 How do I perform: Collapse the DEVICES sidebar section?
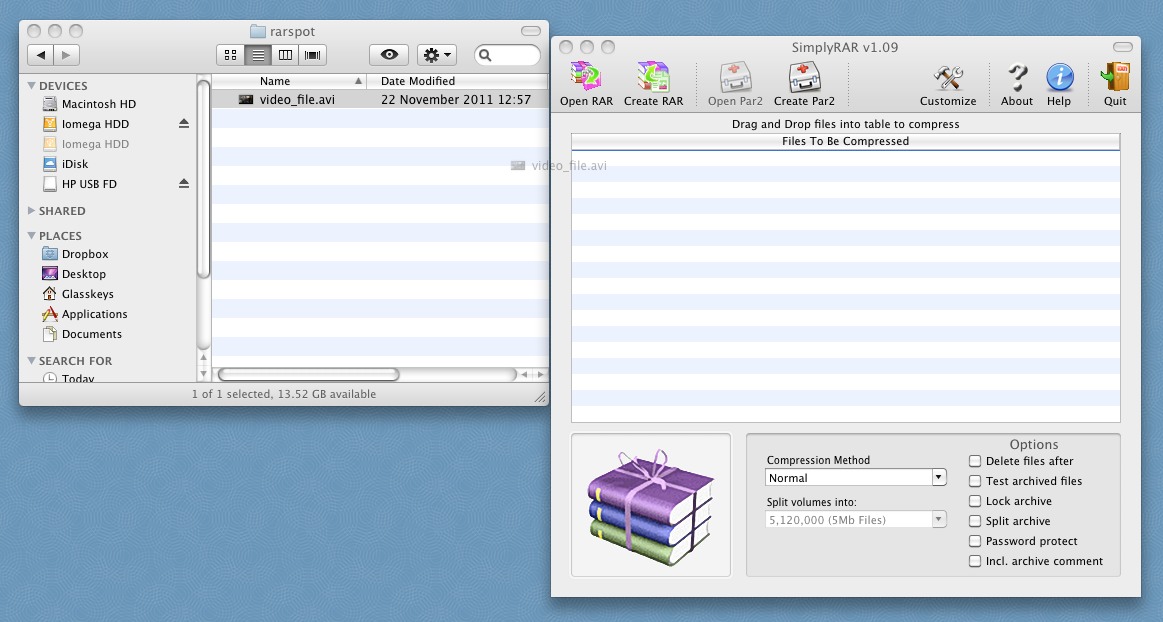click(31, 86)
